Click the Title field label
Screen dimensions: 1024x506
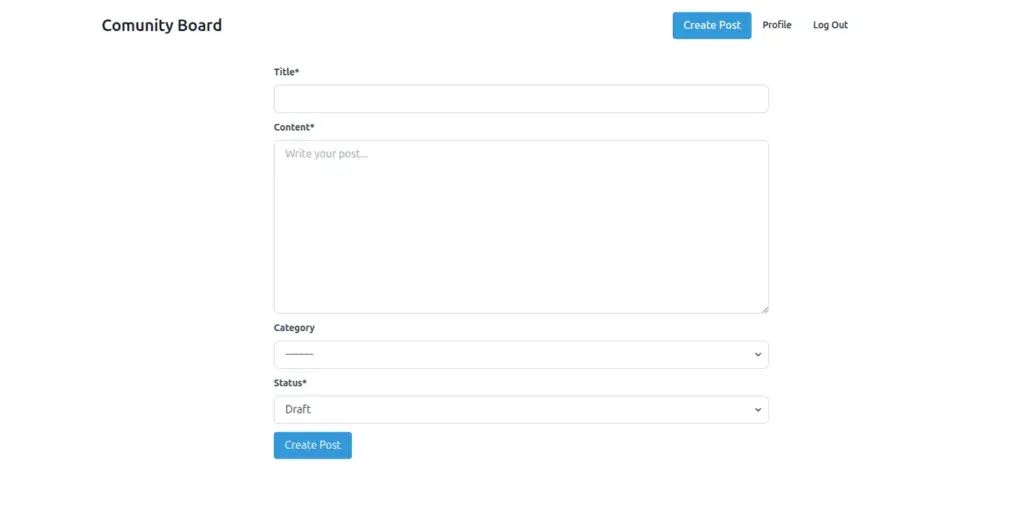[x=284, y=72]
